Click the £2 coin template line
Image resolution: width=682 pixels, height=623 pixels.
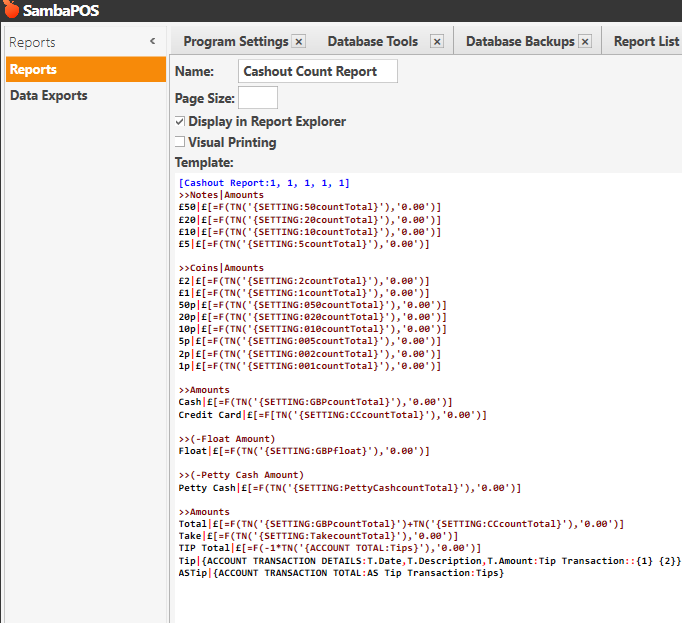click(x=304, y=281)
